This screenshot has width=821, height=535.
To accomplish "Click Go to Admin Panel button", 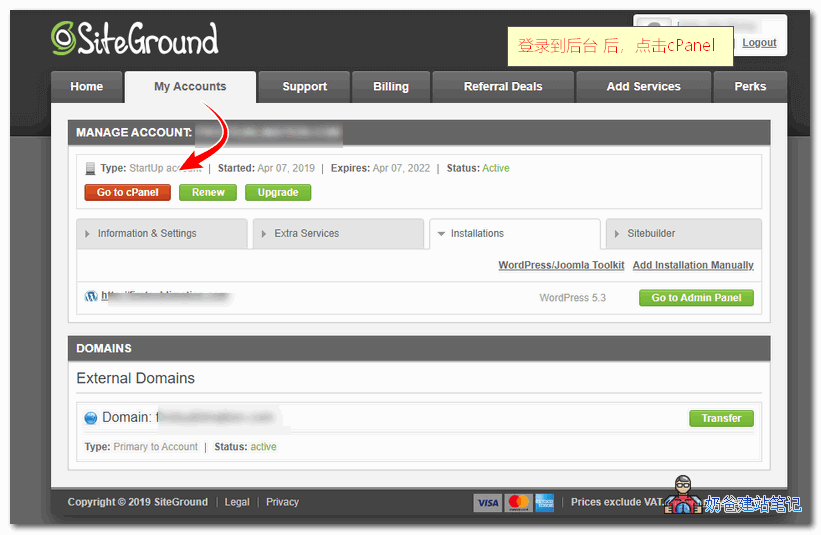I will click(696, 298).
